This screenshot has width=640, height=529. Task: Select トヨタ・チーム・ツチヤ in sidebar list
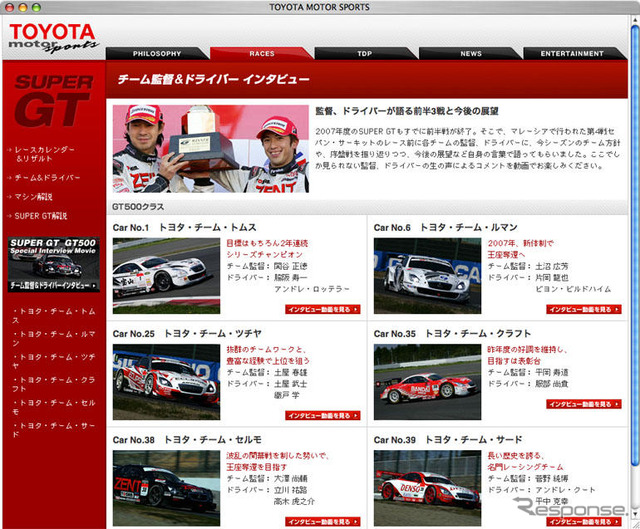[53, 361]
